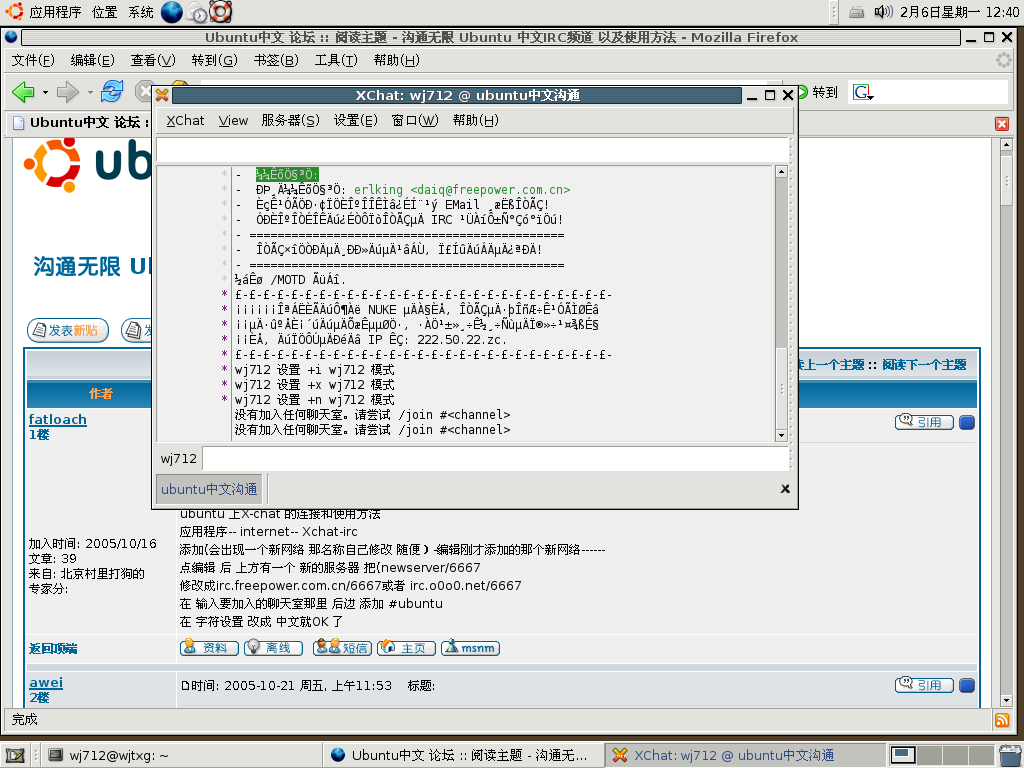Open Firefox 转到(G) menu
Screen dimensions: 1024x768
[214, 60]
